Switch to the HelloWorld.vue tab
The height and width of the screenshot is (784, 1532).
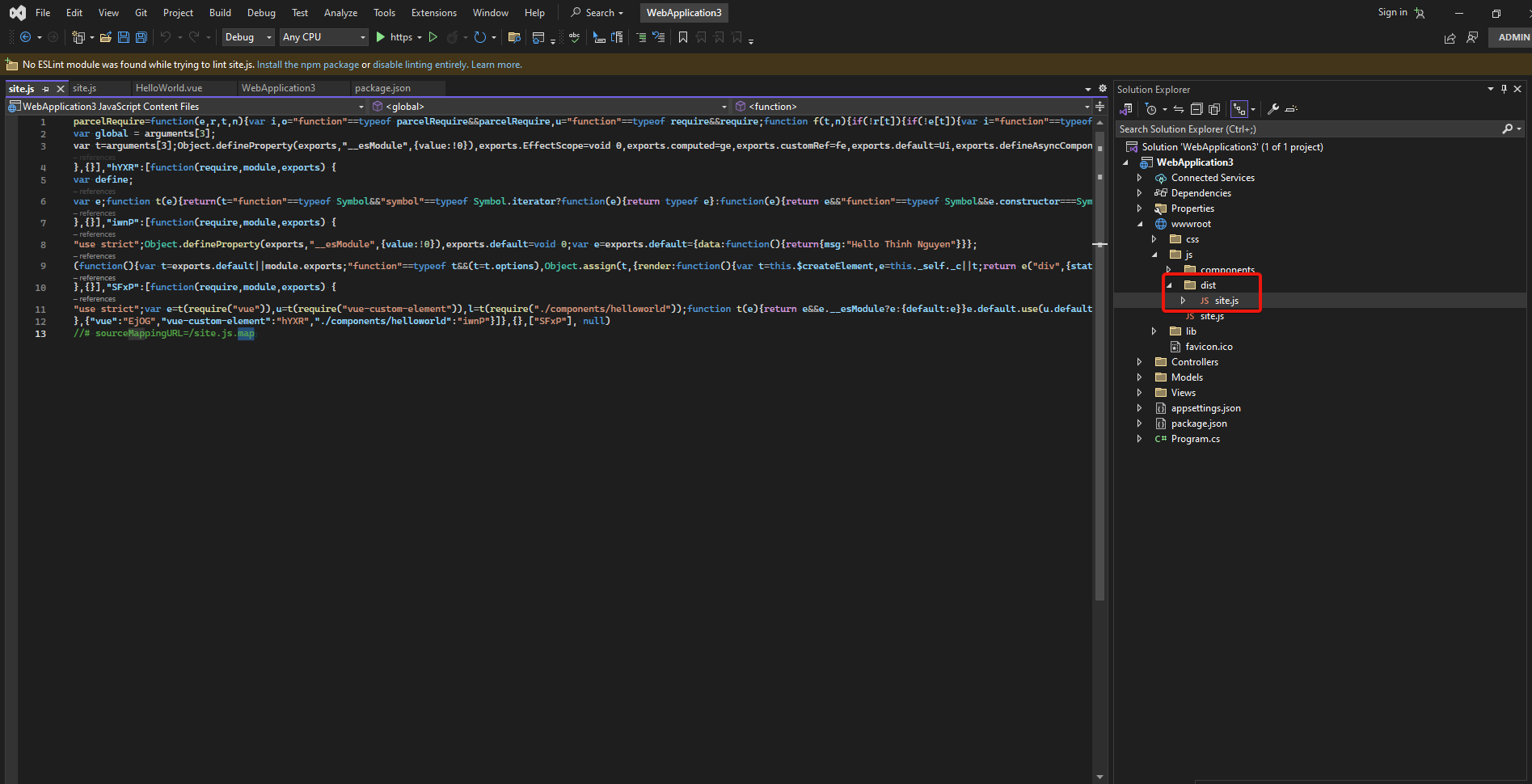pos(169,88)
